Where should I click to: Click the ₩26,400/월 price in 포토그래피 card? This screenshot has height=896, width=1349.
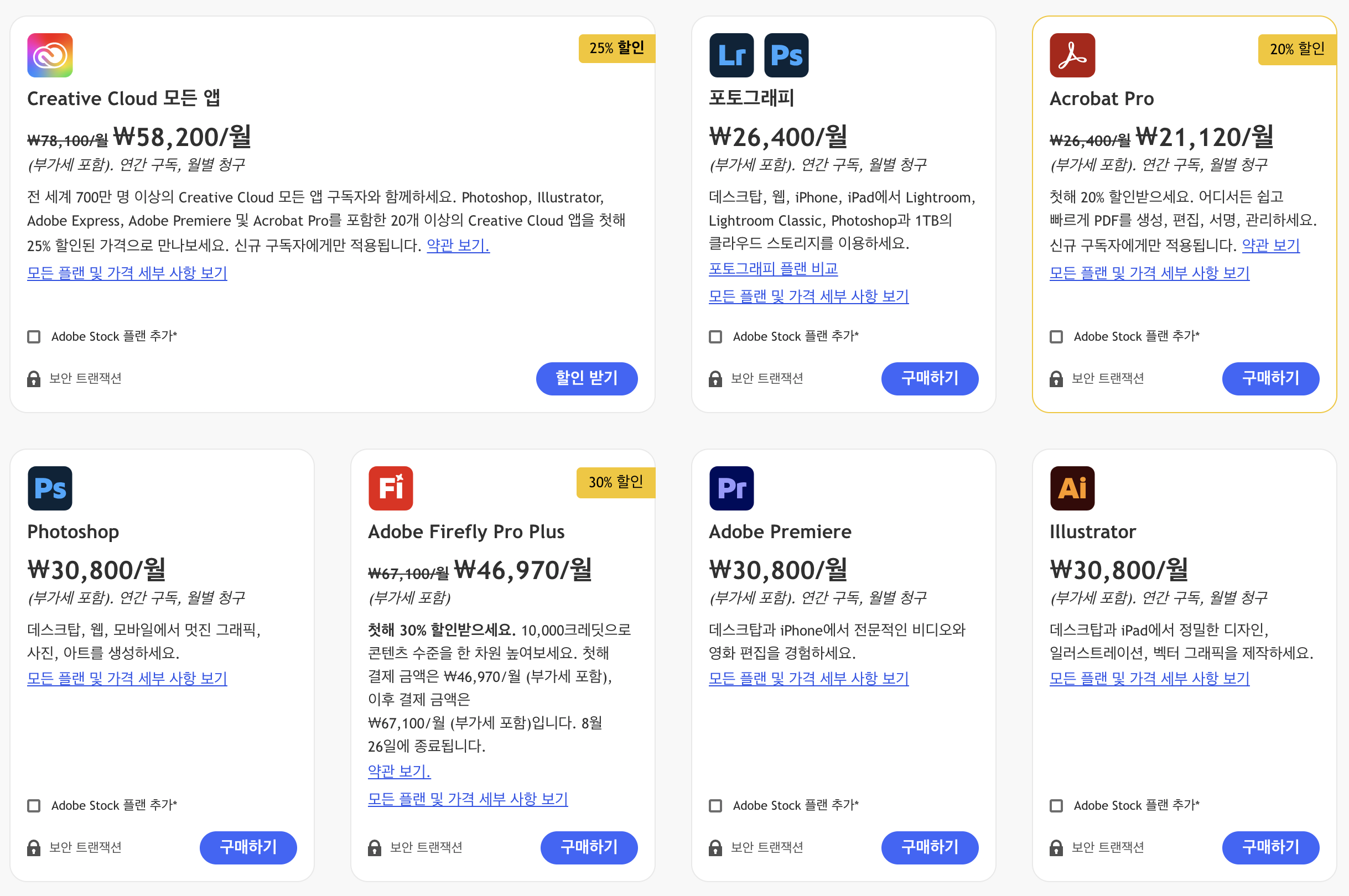pos(778,137)
